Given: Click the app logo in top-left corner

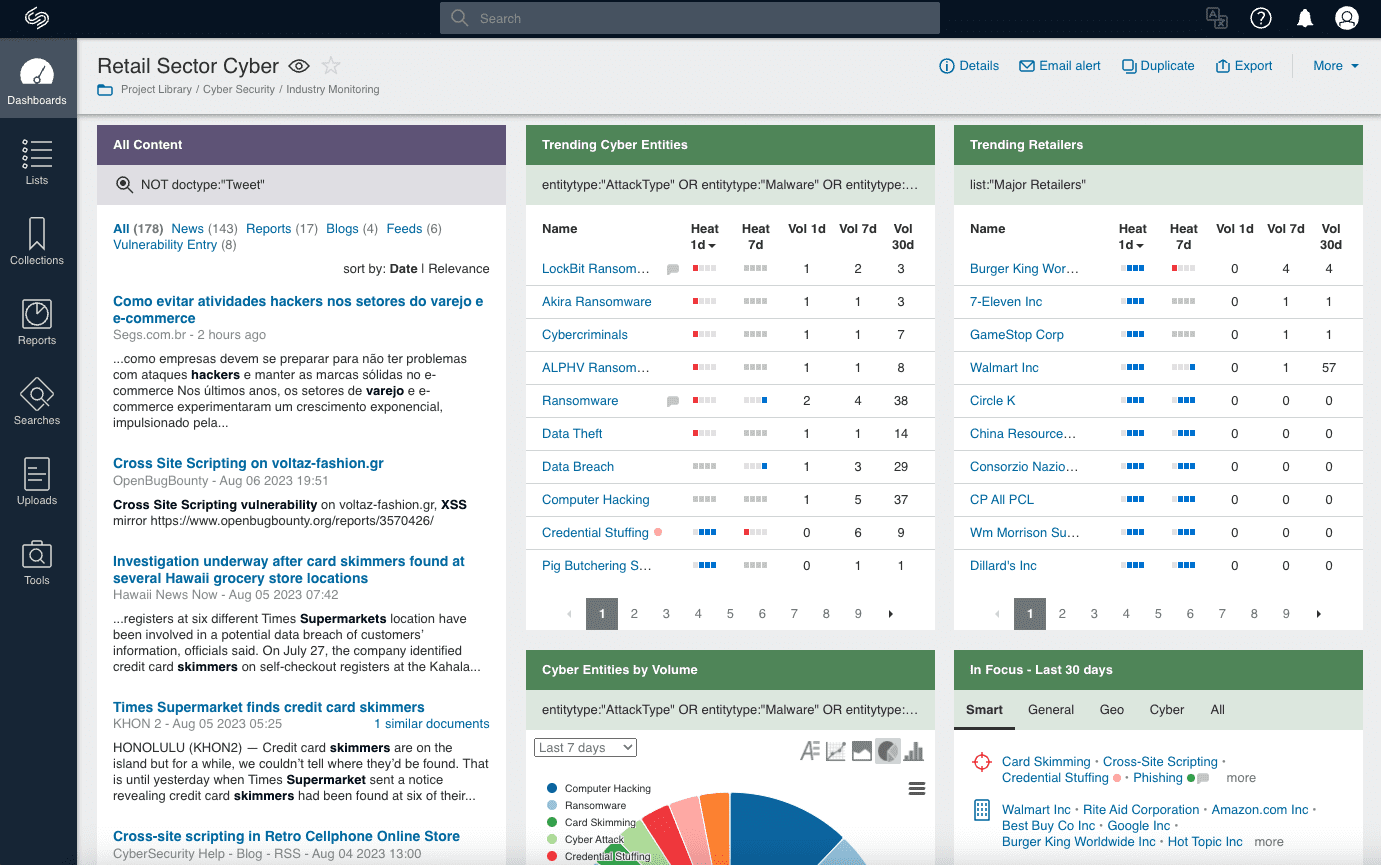Looking at the screenshot, I should click(37, 18).
